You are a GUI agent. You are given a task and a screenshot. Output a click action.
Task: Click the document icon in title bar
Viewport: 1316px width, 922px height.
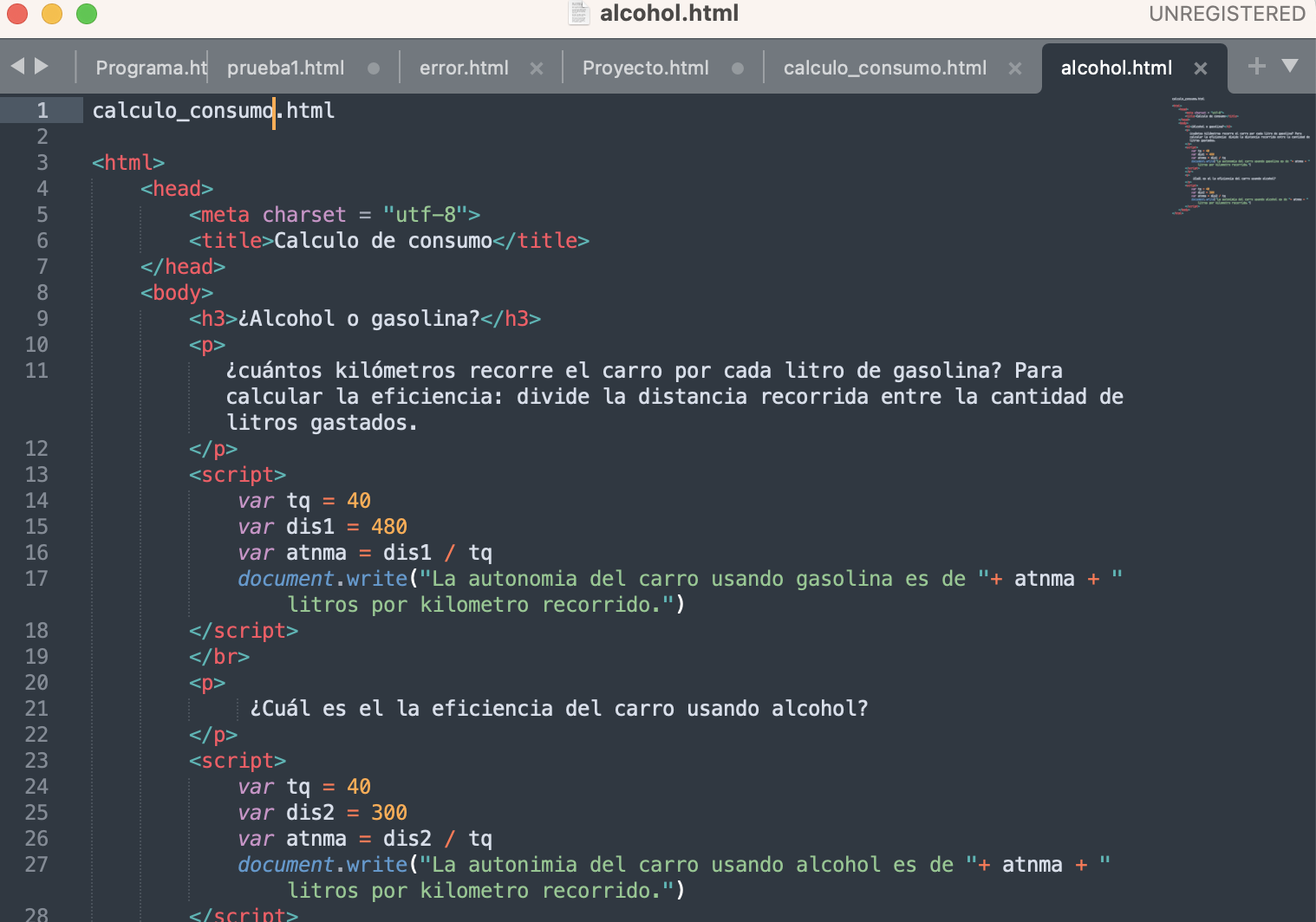pos(579,13)
